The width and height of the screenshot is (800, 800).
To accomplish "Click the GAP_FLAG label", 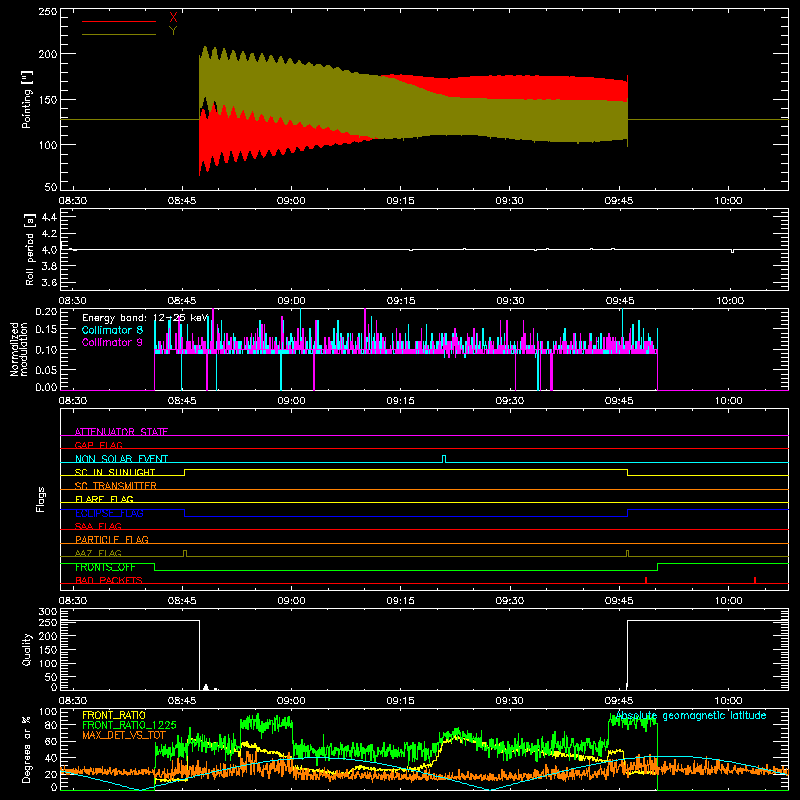I will (98, 445).
